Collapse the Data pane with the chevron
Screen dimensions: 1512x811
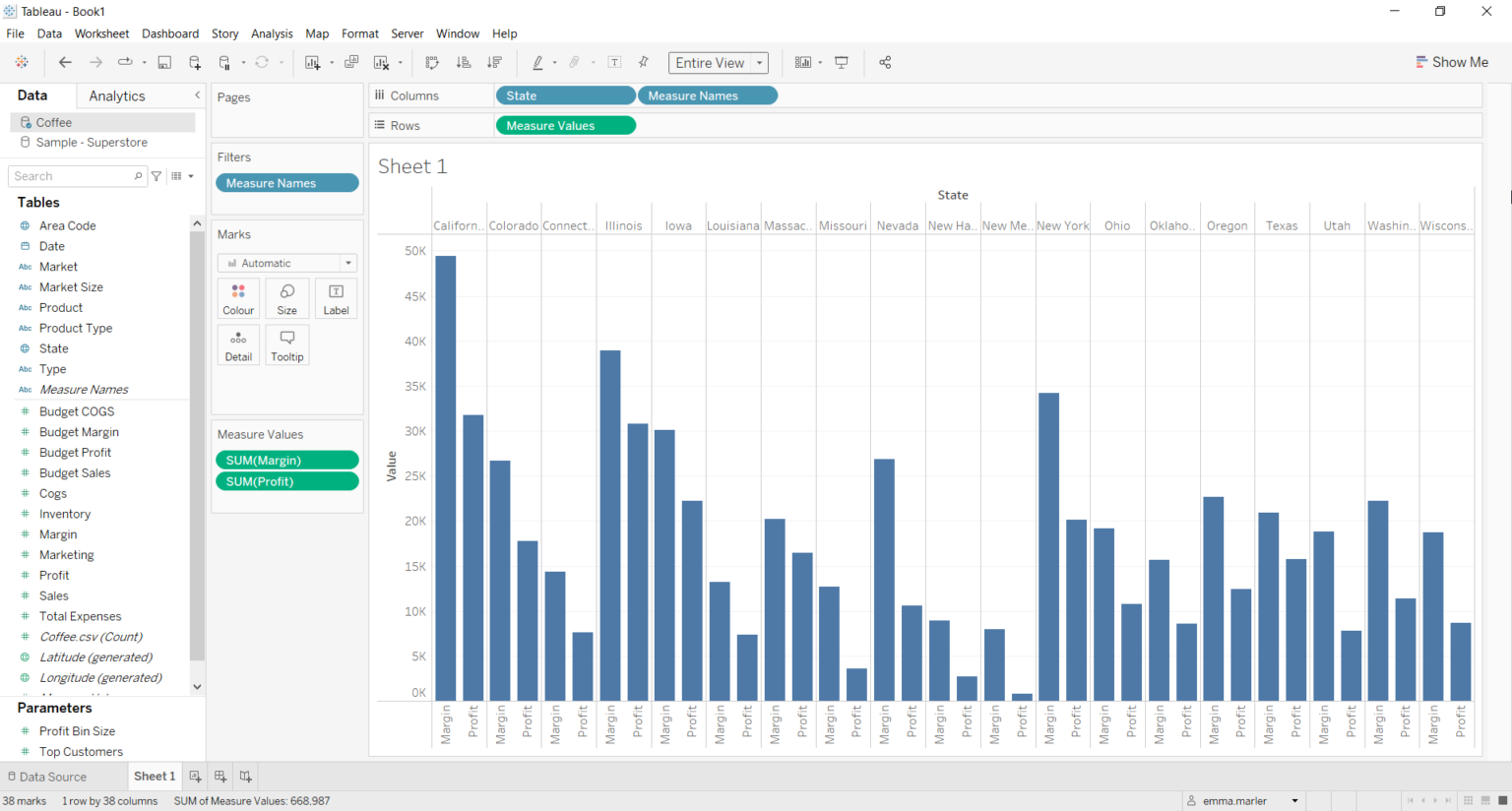pos(197,95)
